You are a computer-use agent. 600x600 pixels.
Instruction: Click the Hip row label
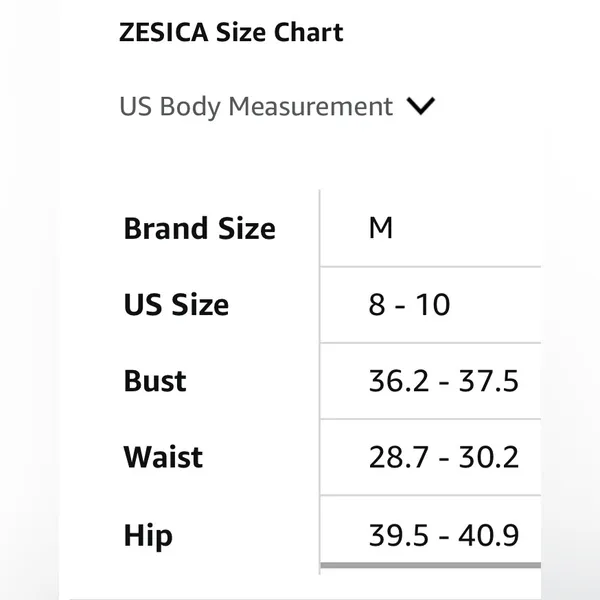tap(148, 536)
